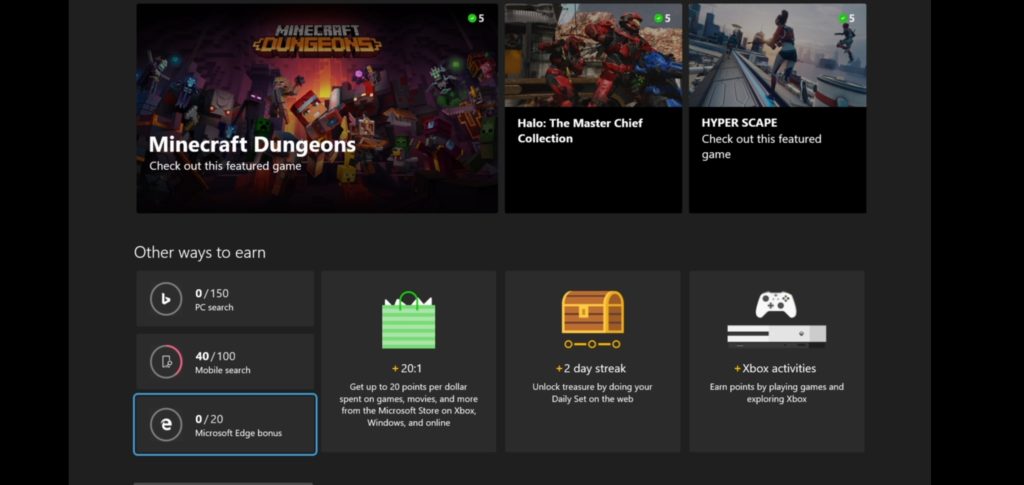Click the treasure chest icon
Viewport: 1024px width, 485px height.
592,312
